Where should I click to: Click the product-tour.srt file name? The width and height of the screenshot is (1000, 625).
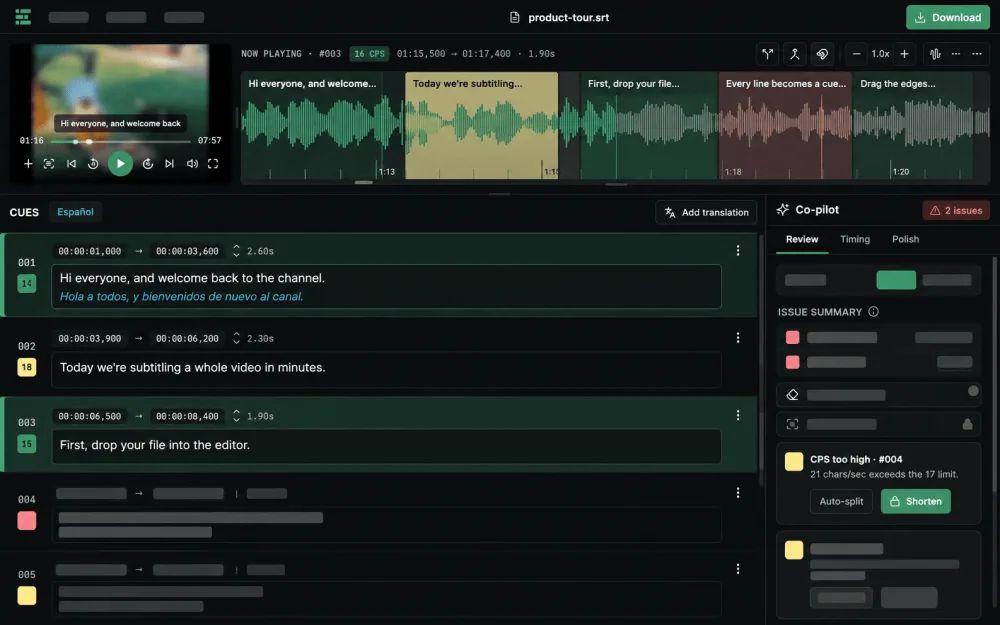pyautogui.click(x=568, y=18)
